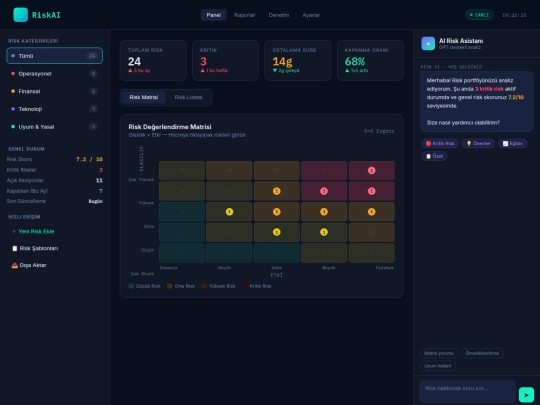
Task: Click the Açık Aksiyonlar value 11
Action: click(x=99, y=180)
